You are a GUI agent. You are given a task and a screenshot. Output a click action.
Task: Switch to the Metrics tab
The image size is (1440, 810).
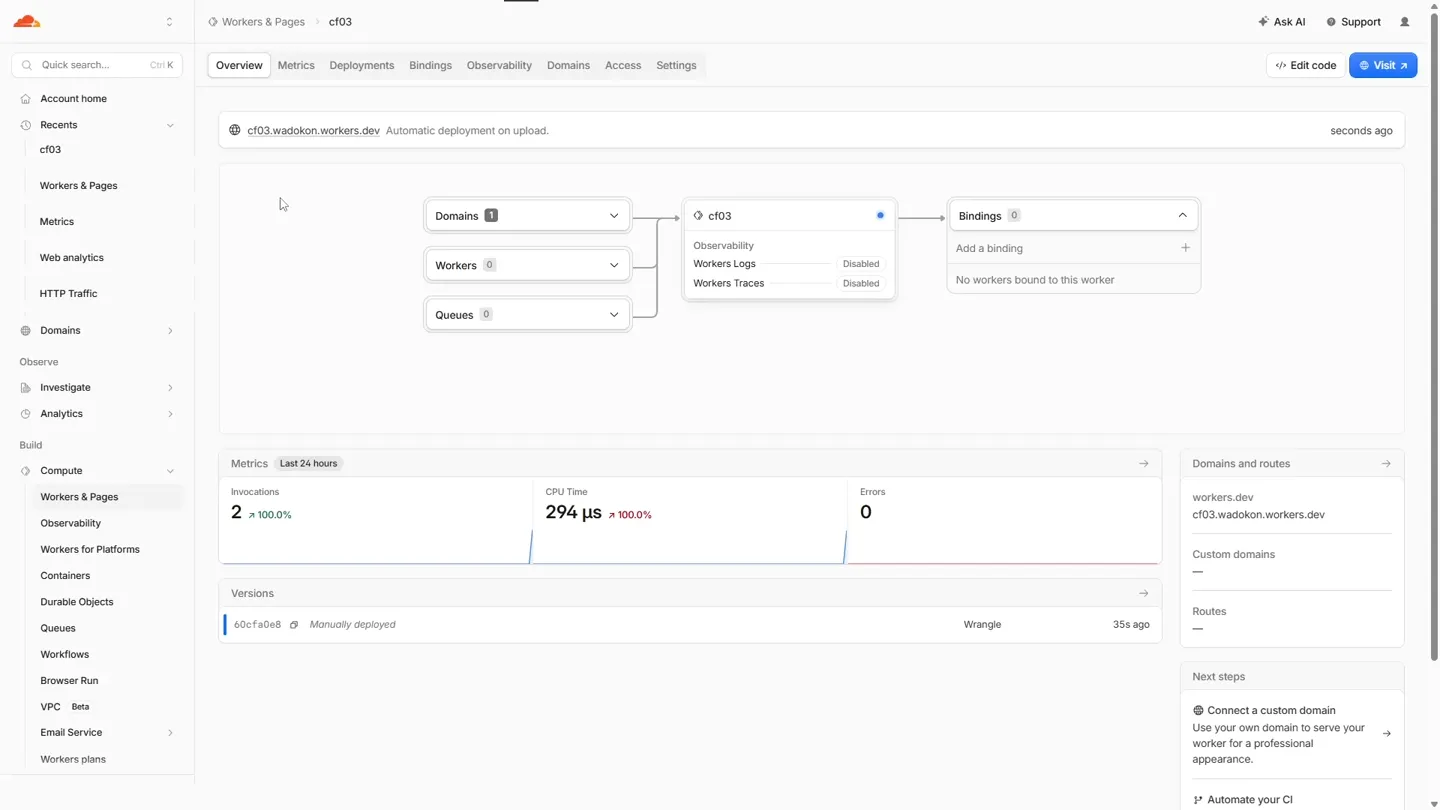click(296, 66)
